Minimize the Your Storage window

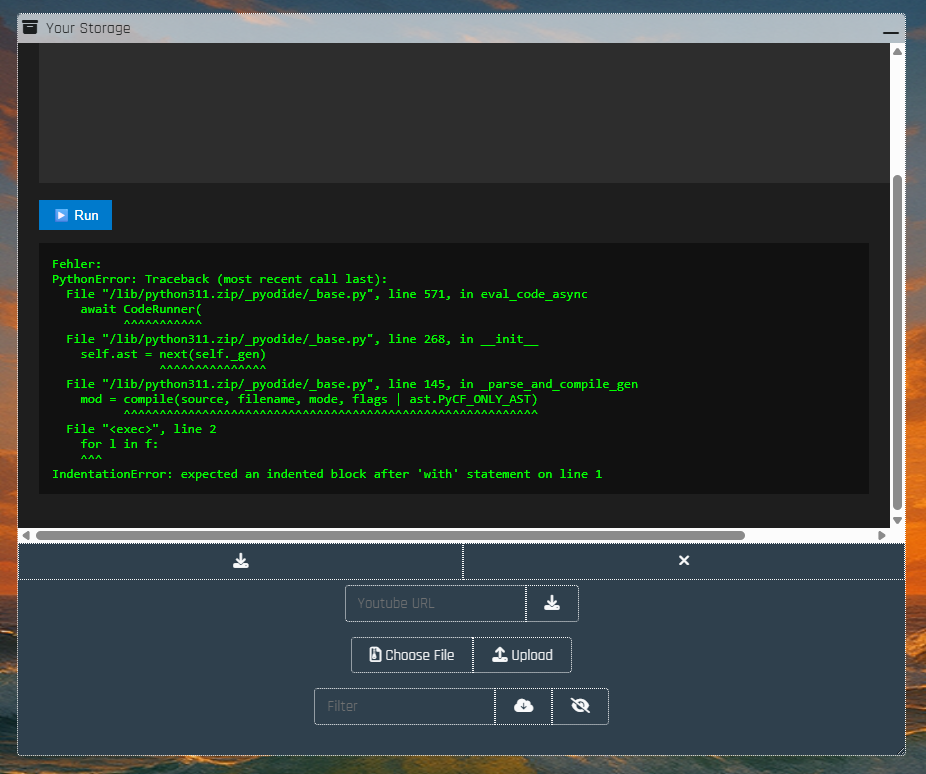891,30
